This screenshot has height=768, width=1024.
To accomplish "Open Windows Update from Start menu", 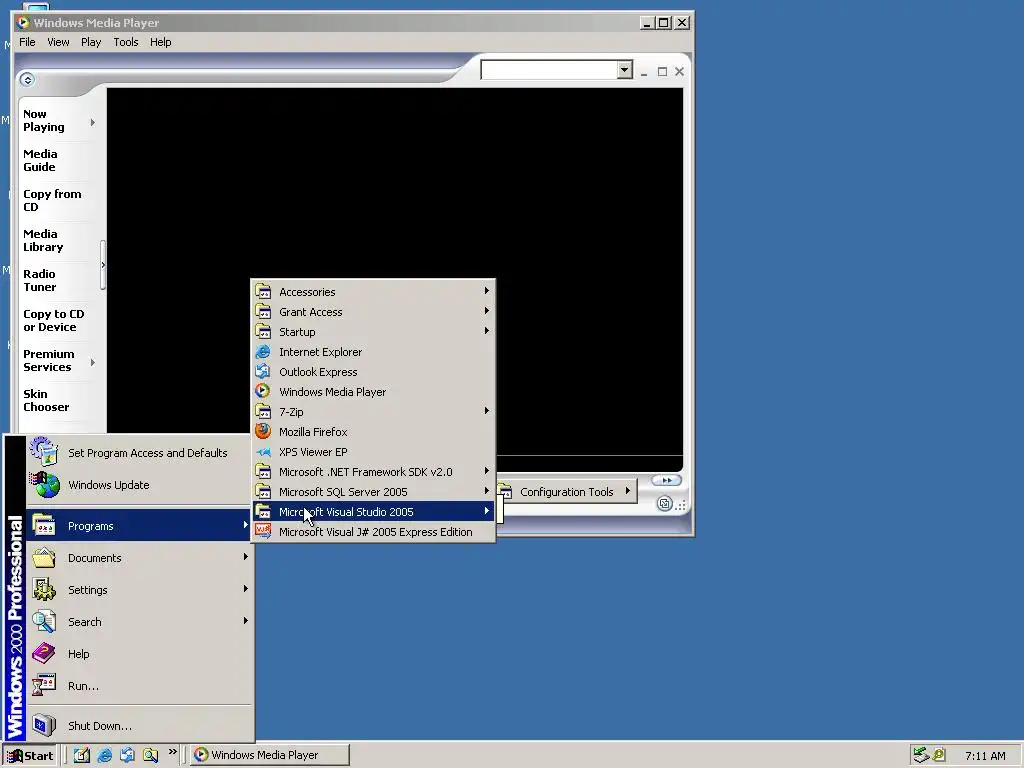I will [138, 485].
